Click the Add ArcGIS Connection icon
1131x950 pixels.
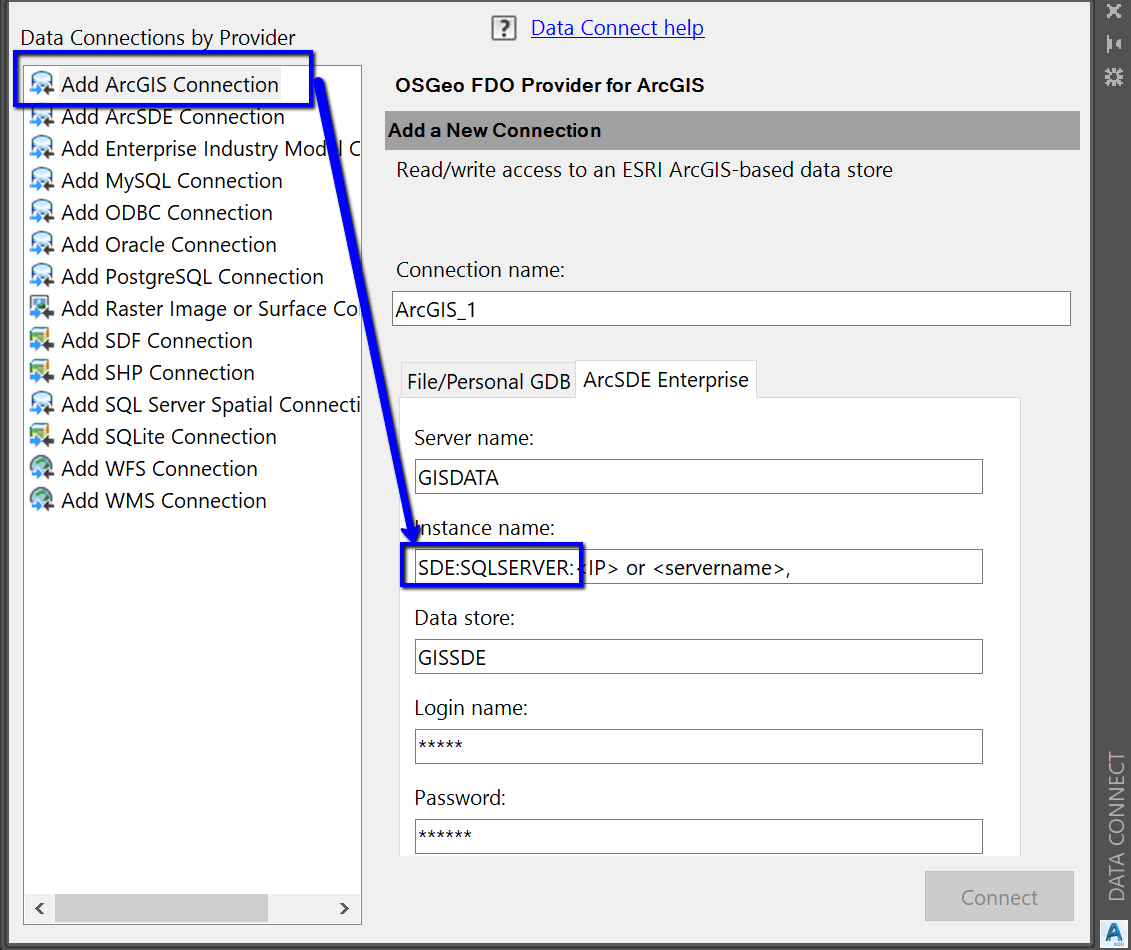[x=42, y=84]
